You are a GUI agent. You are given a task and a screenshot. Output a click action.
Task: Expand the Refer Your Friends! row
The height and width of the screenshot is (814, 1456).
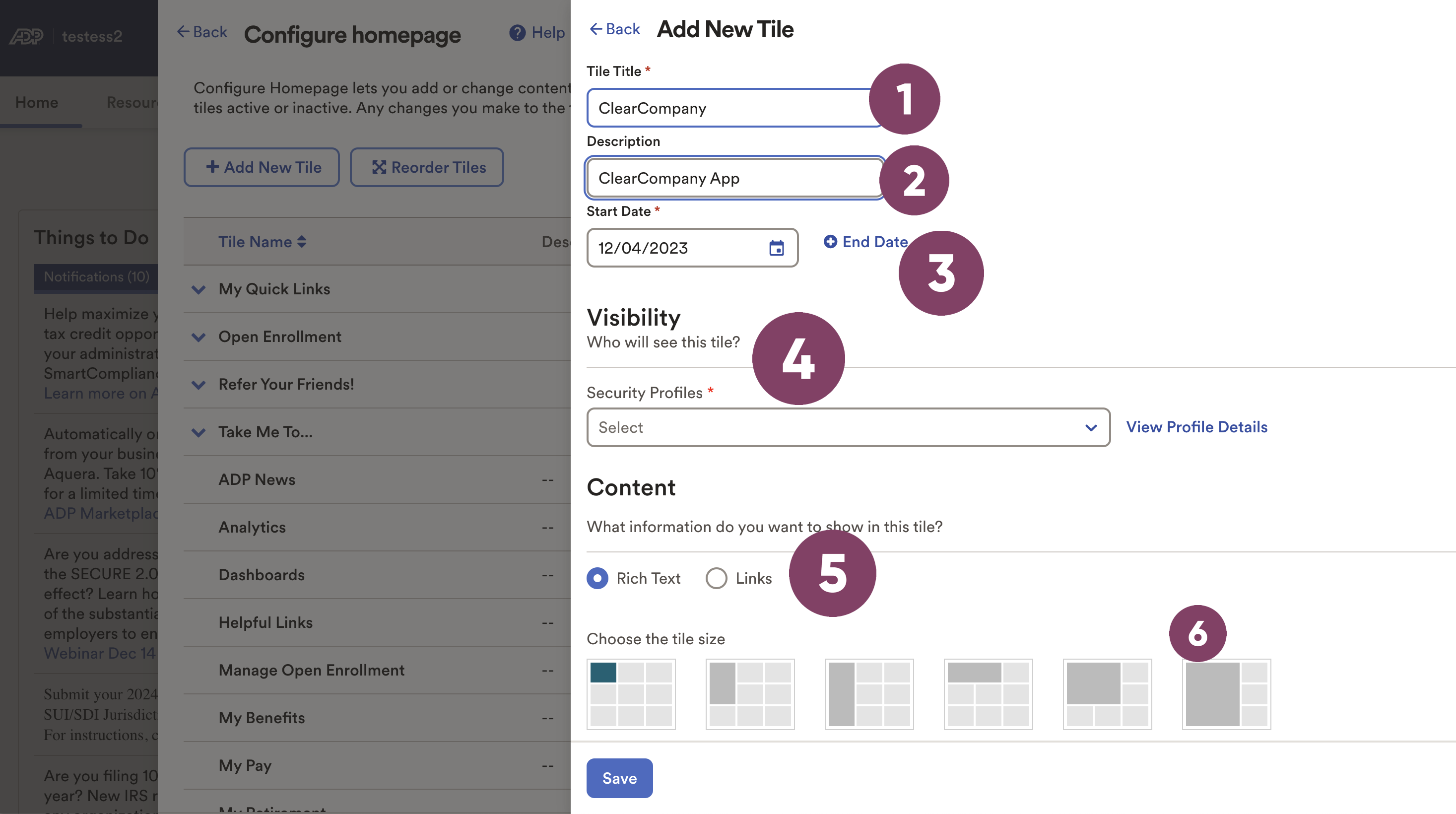(x=199, y=385)
